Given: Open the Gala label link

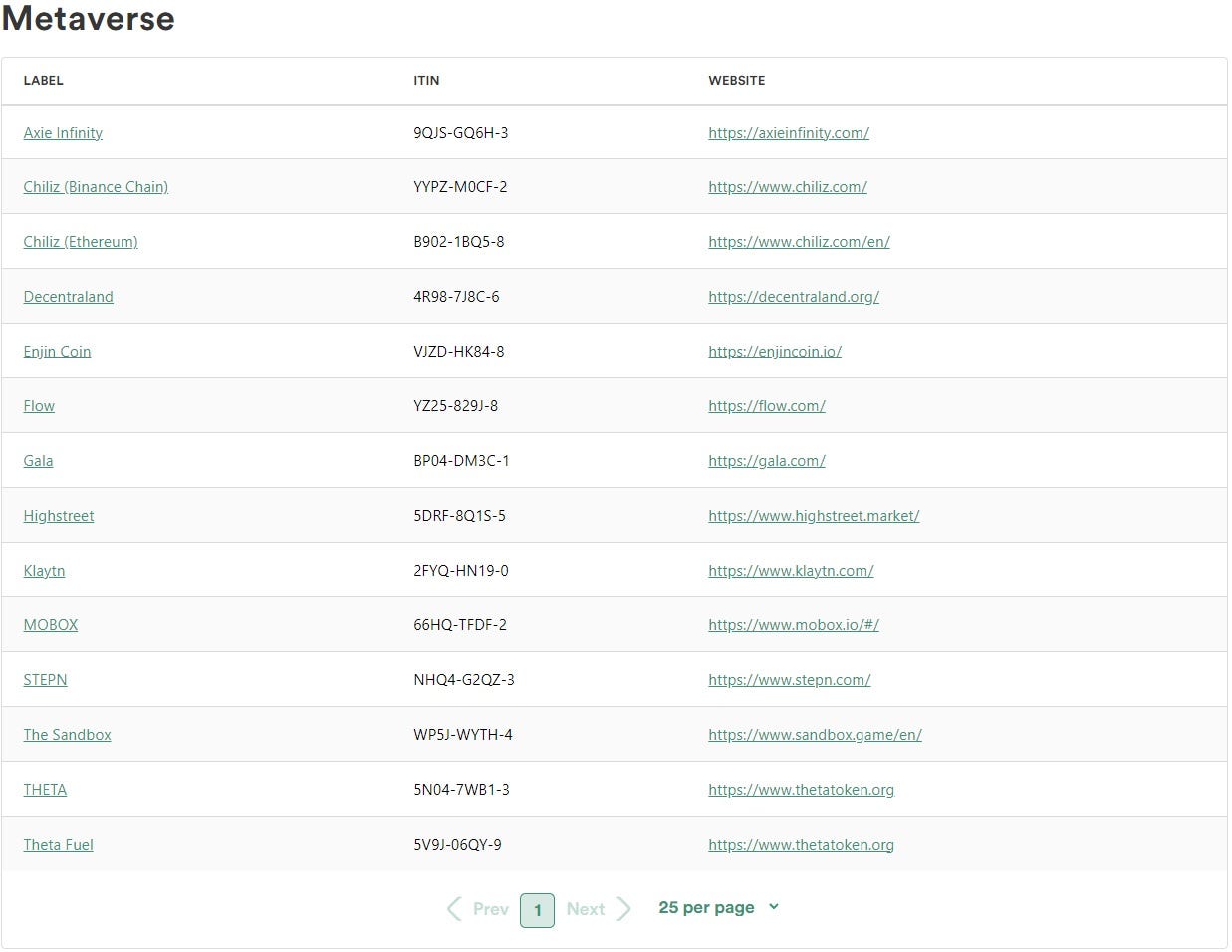Looking at the screenshot, I should pos(38,461).
